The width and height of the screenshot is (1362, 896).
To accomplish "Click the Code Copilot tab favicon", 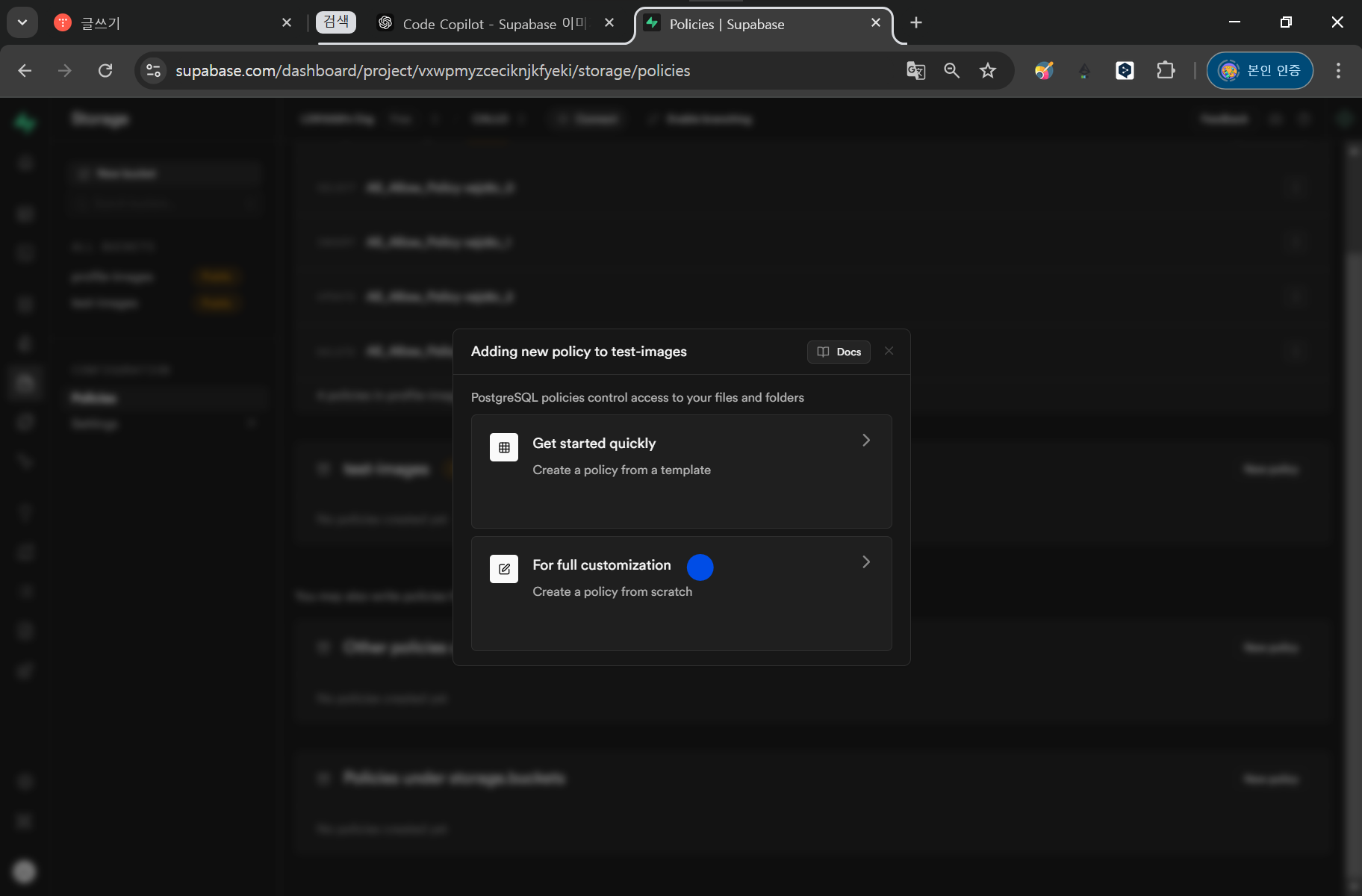I will click(385, 23).
